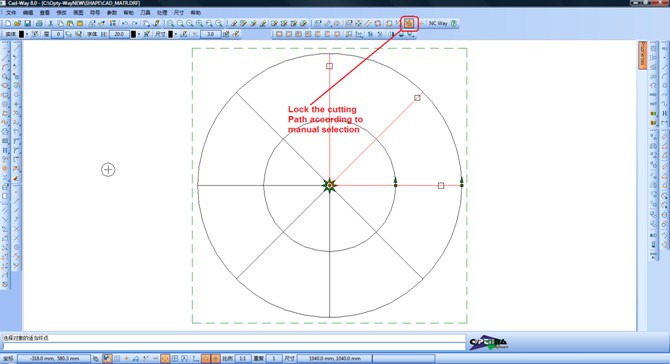This screenshot has width=670, height=364.
Task: Toggle the grid display icon in the status bar
Action: [117, 358]
